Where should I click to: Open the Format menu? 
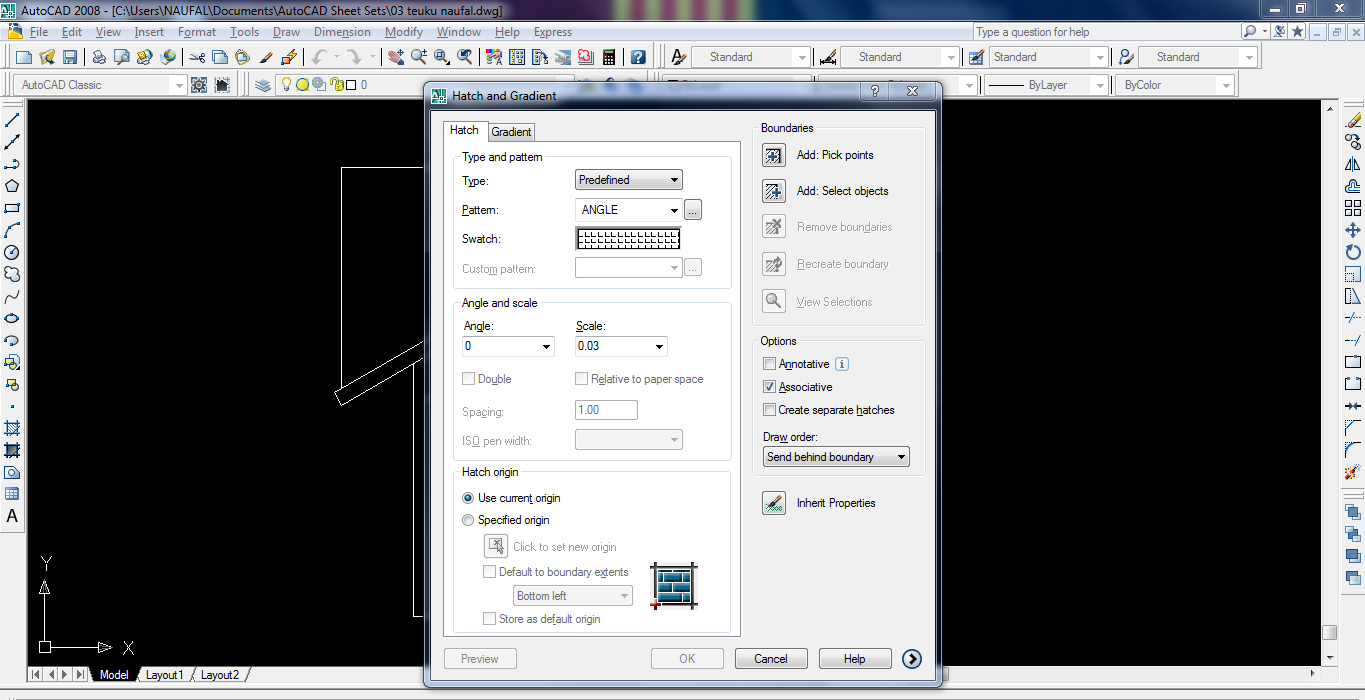[197, 32]
